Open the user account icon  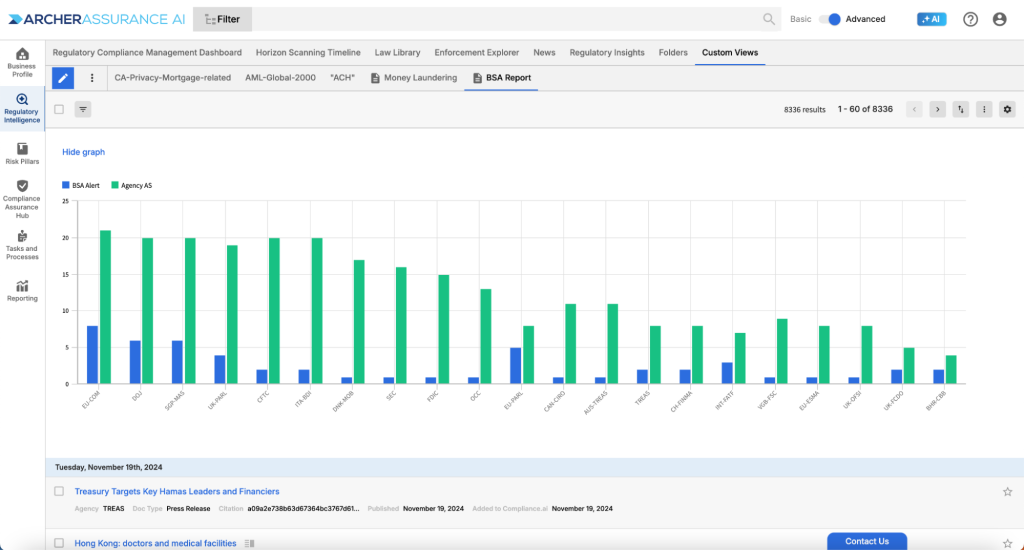pos(999,19)
